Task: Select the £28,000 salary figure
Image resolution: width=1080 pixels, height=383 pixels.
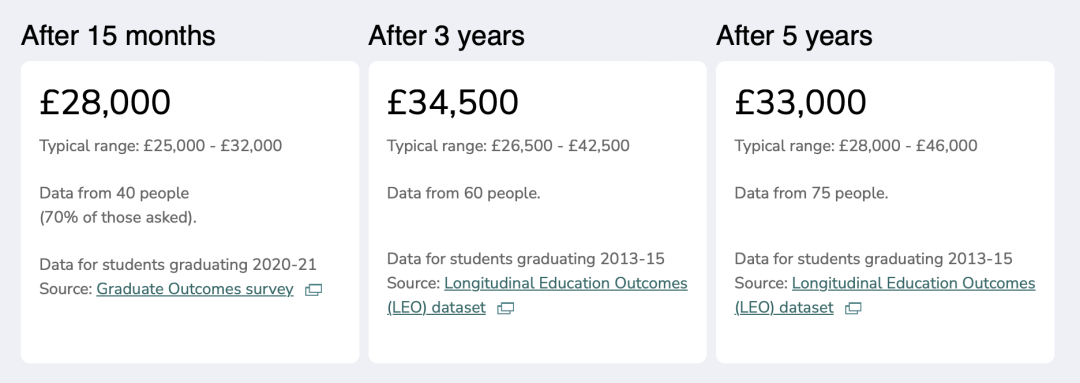Action: 105,102
